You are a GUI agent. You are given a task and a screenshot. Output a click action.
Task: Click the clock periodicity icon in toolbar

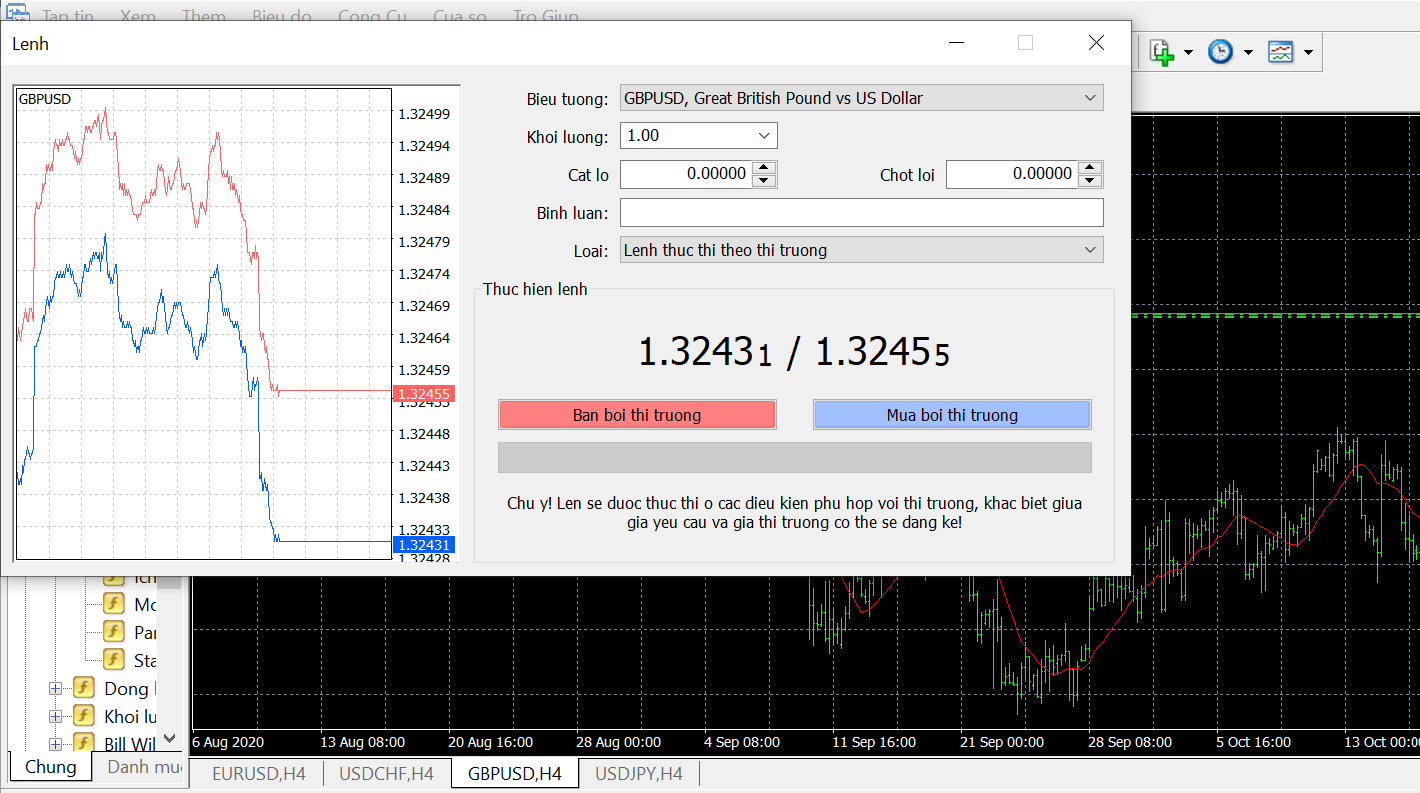tap(1220, 52)
